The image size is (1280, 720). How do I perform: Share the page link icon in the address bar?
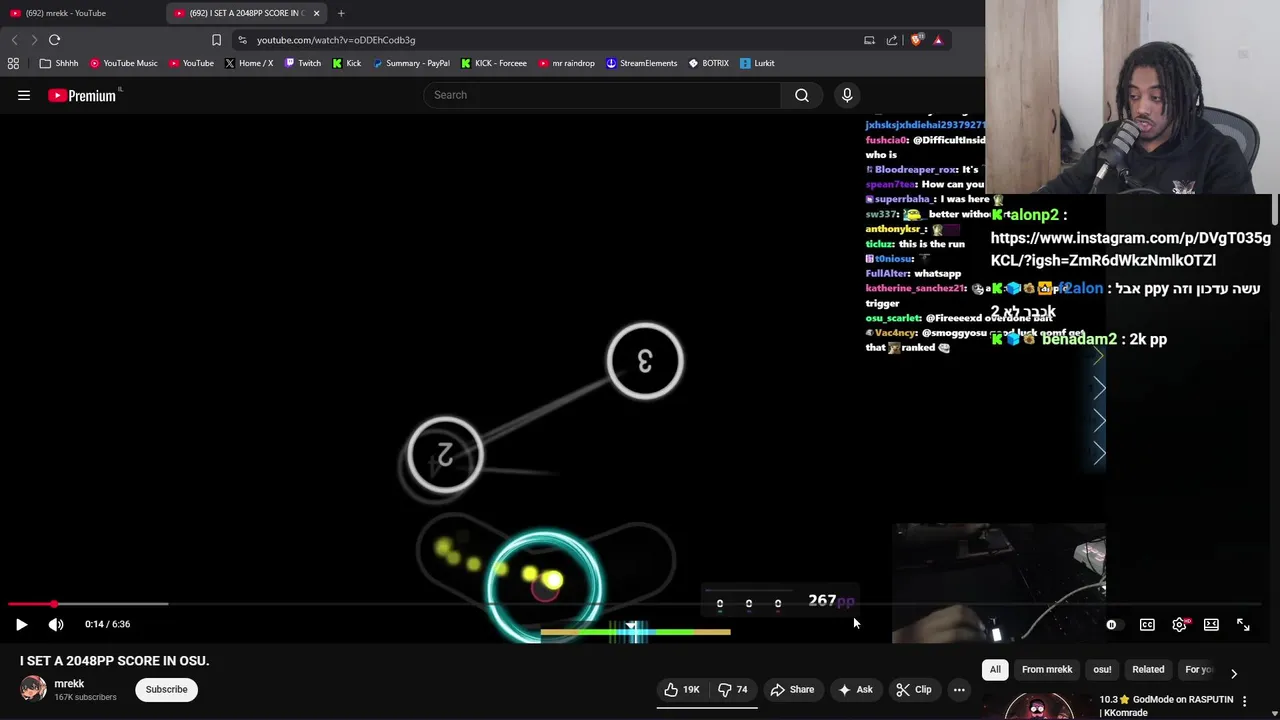892,40
